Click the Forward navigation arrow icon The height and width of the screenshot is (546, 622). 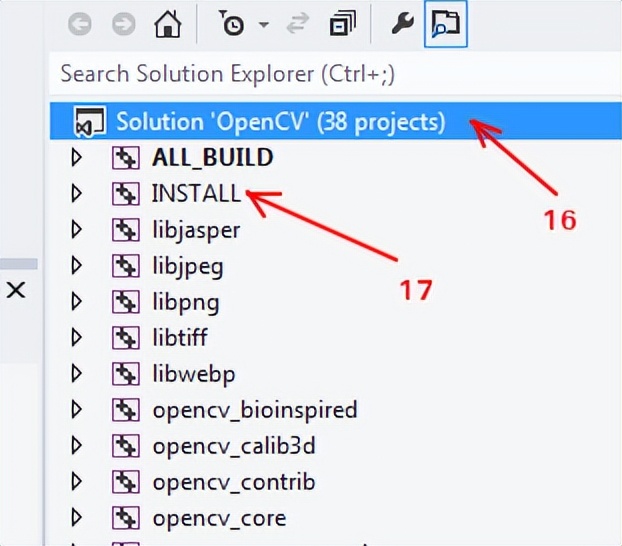coord(123,24)
